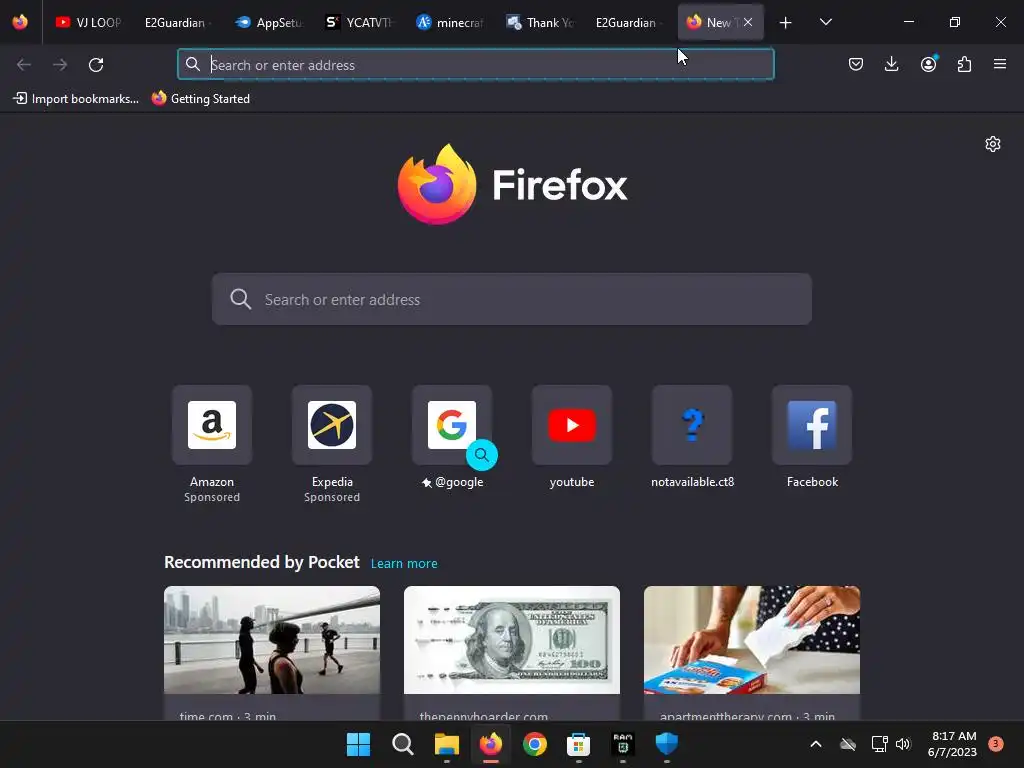
Task: Open the clock showing 8:17 AM
Action: click(952, 744)
